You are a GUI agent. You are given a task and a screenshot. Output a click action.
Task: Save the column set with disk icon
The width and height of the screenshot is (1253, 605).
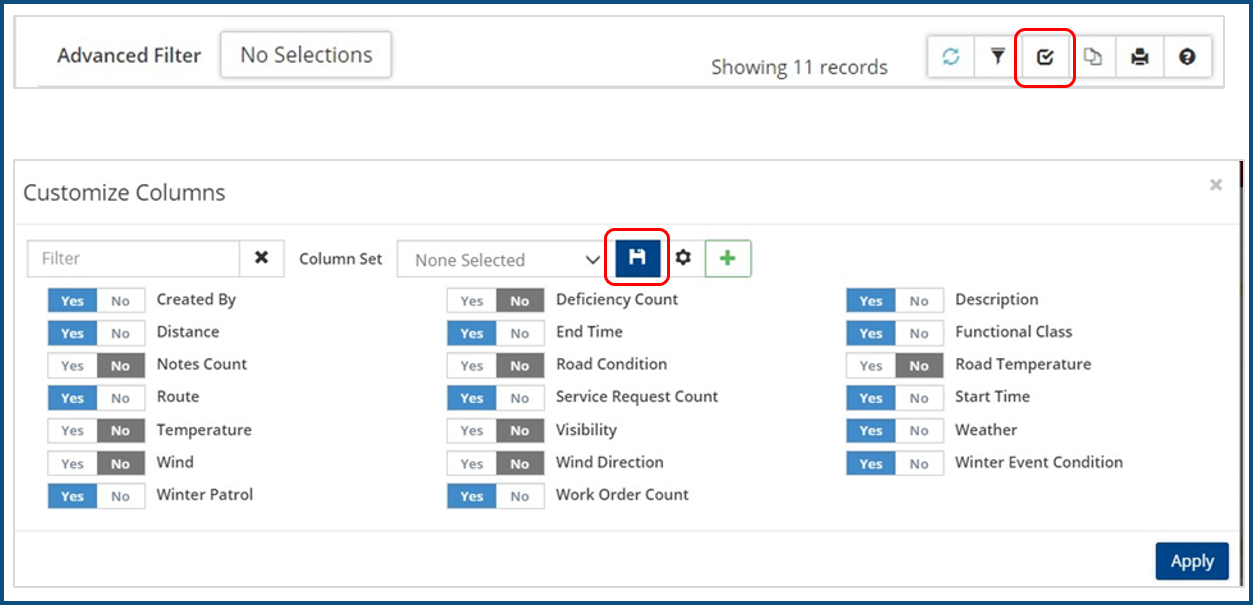click(x=637, y=258)
